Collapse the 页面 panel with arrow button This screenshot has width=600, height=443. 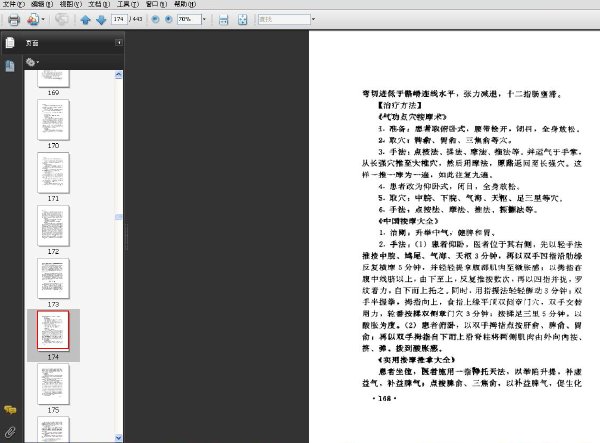pos(119,42)
